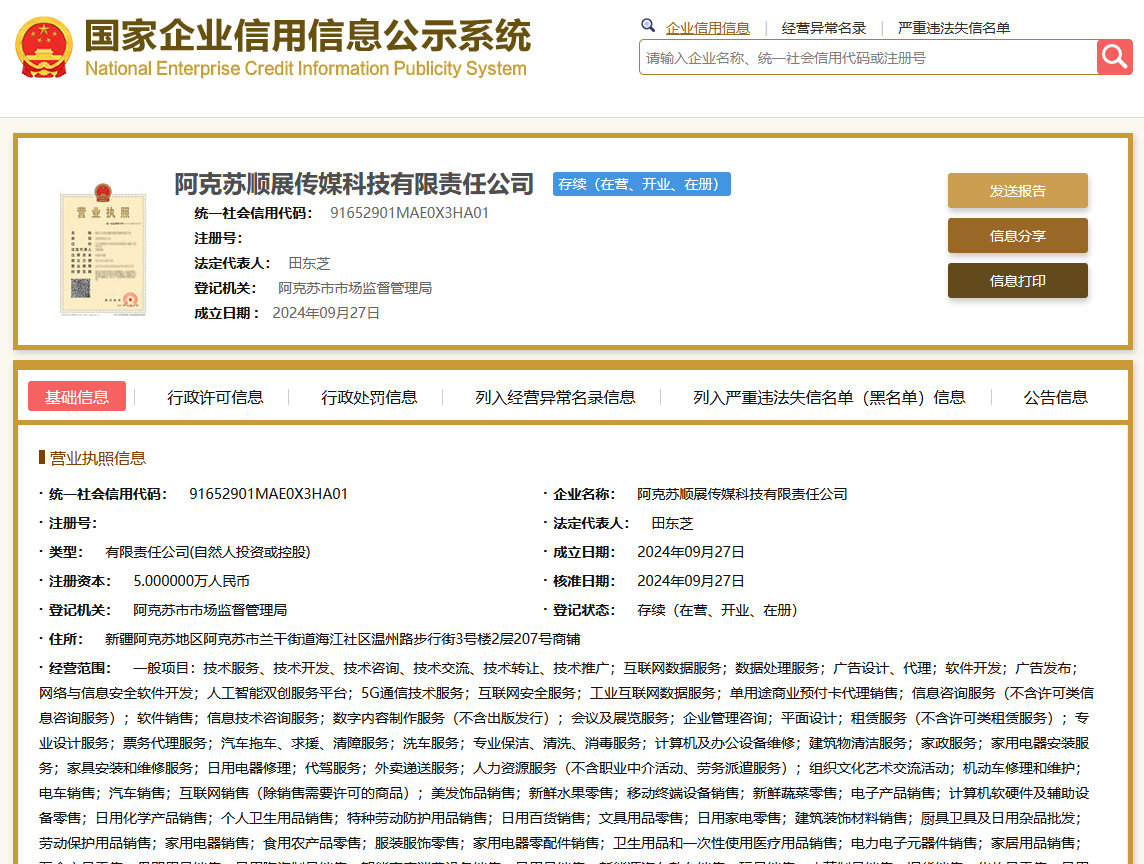Click the 核准日期 value 2024年09月27日
Screen dimensions: 1144x864
[691, 582]
